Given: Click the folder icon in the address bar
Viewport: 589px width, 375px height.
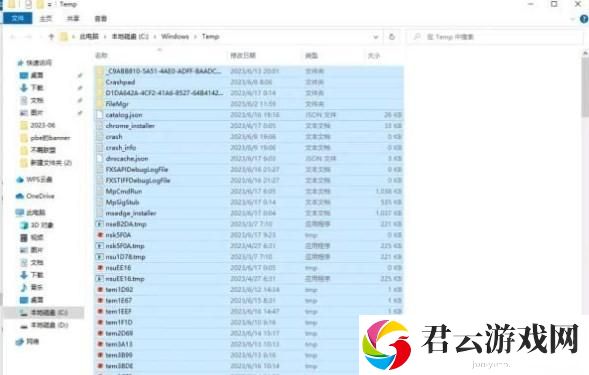Looking at the screenshot, I should [x=64, y=37].
